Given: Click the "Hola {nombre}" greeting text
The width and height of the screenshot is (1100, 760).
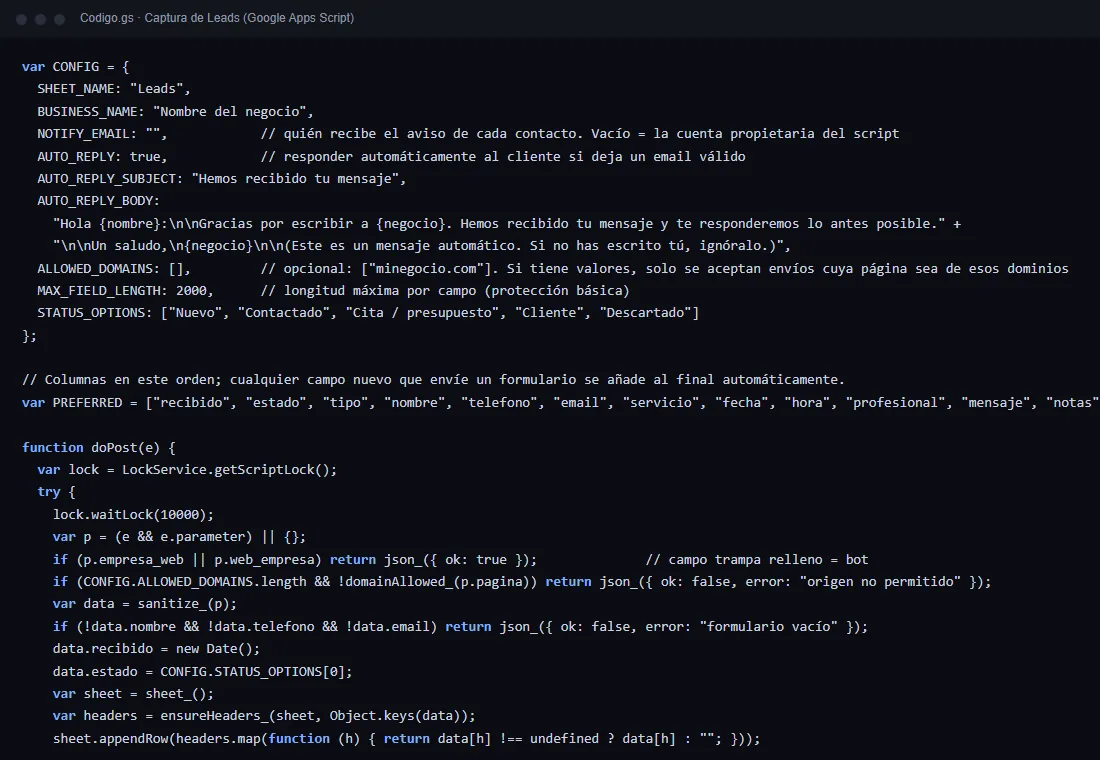Looking at the screenshot, I should pos(111,223).
